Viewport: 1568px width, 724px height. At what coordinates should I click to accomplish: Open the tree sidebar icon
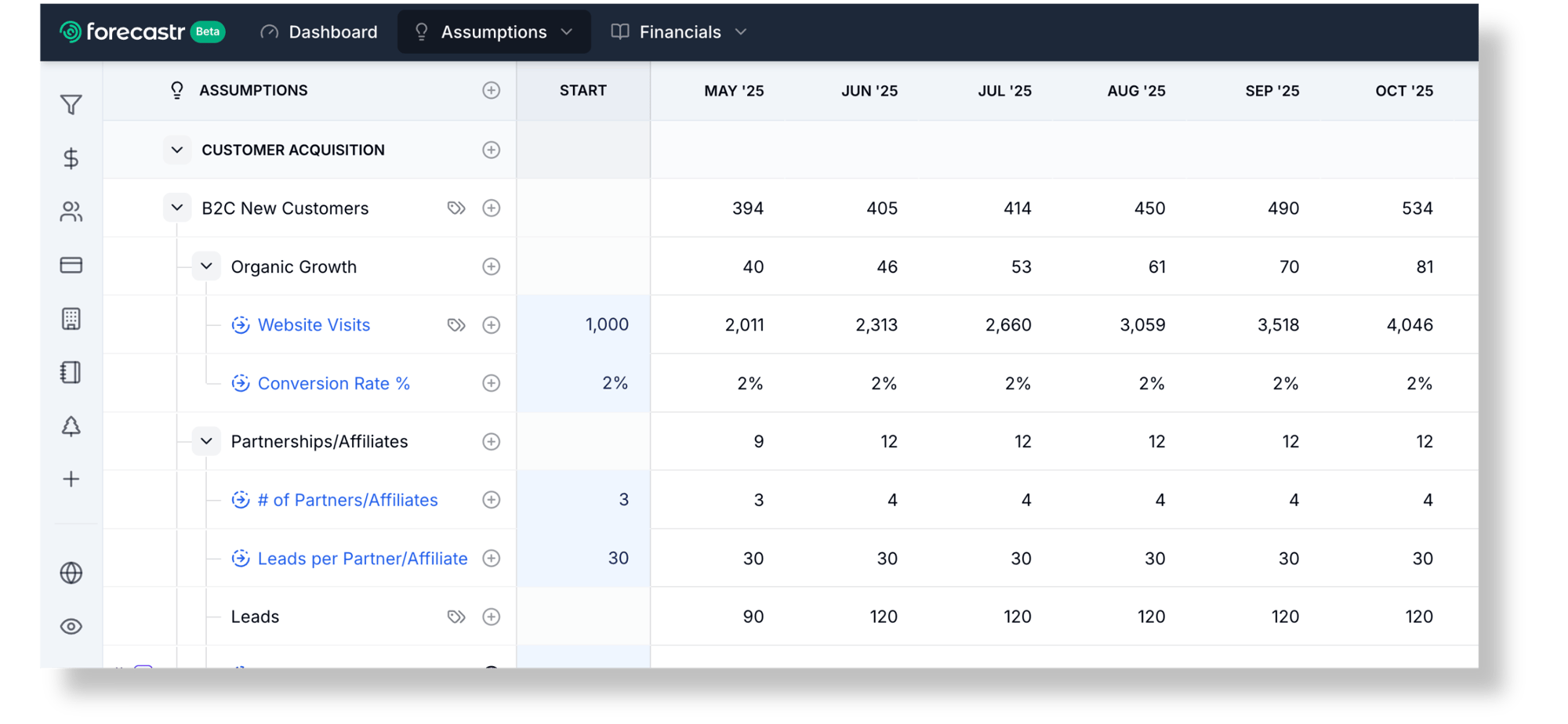pyautogui.click(x=71, y=425)
